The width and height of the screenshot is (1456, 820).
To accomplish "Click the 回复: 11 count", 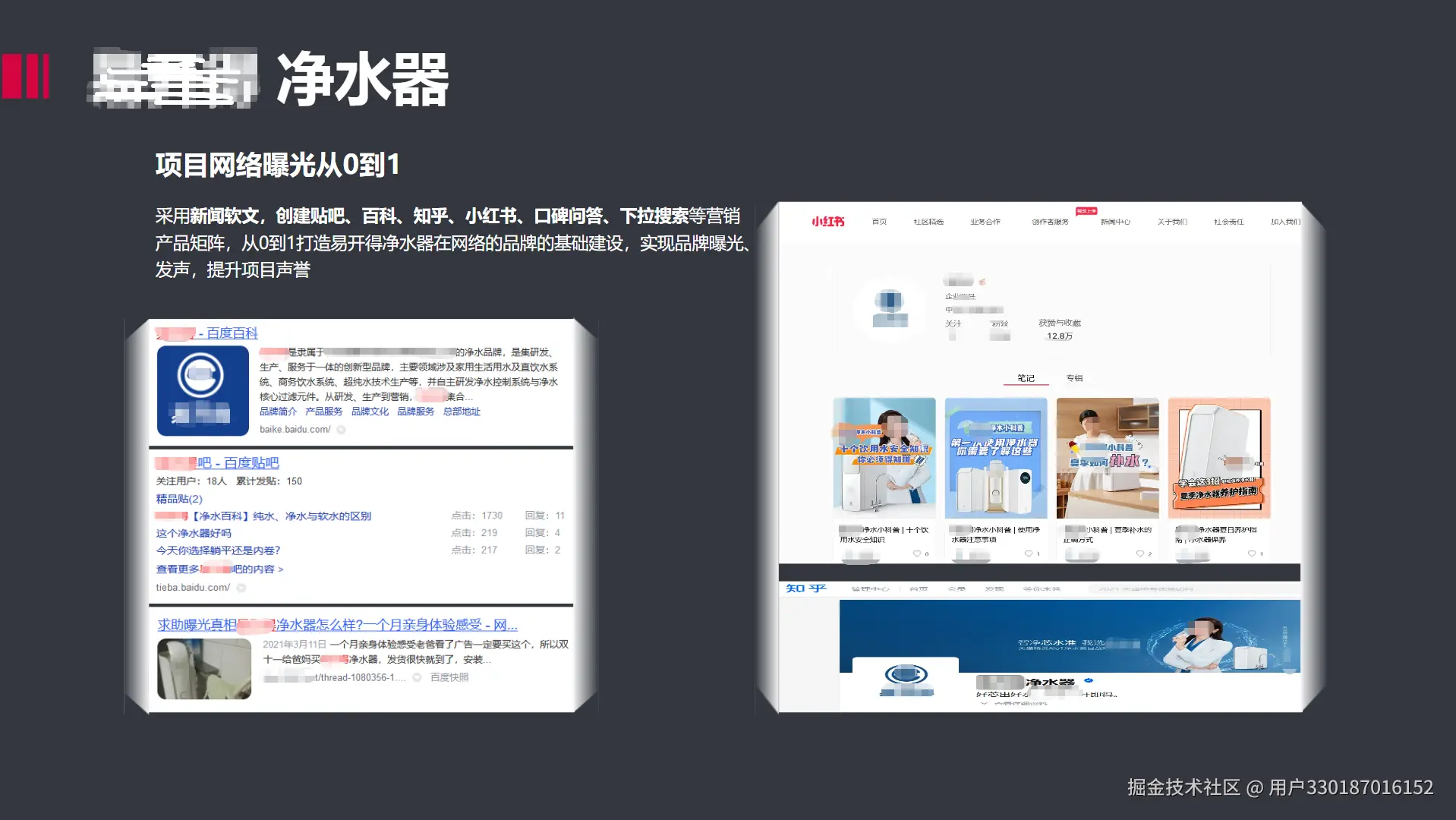I will click(x=544, y=516).
